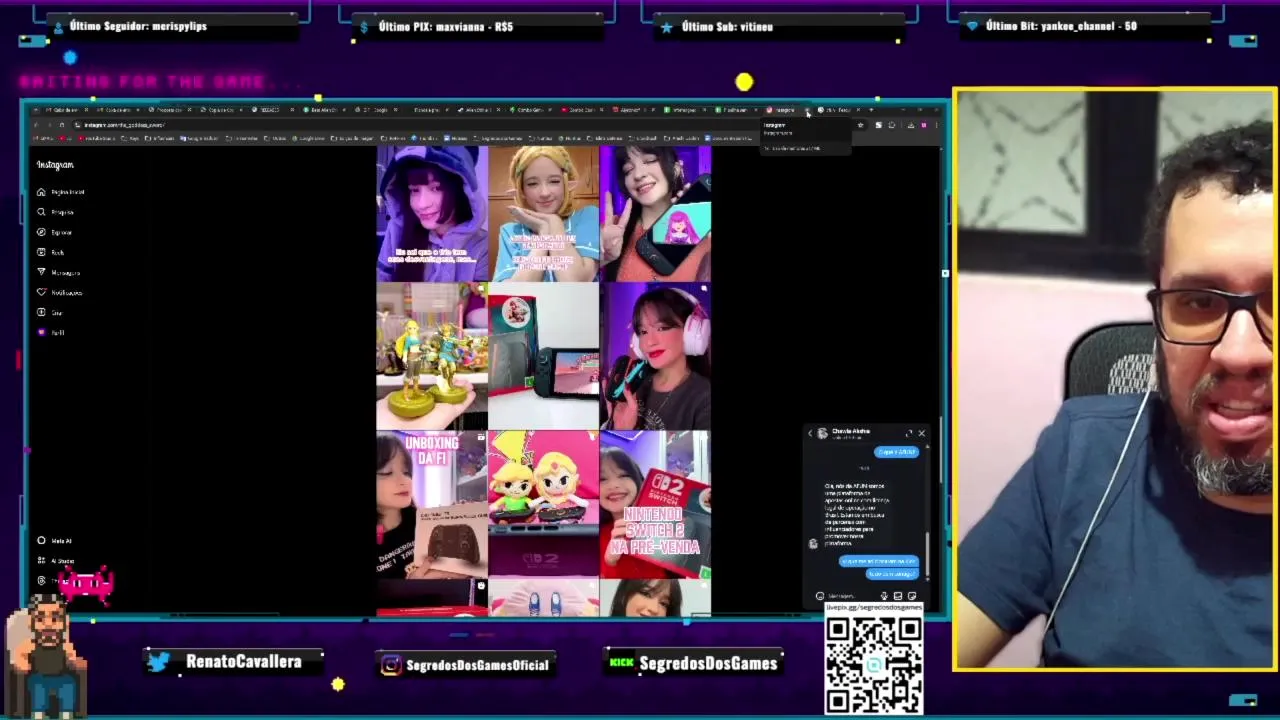Open the browser profile avatar icon
Viewport: 1280px width, 720px height.
point(924,125)
